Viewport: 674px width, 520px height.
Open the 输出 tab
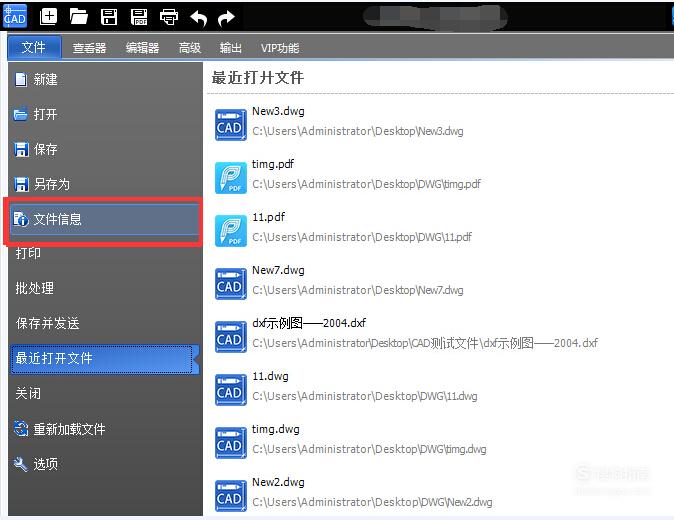pyautogui.click(x=231, y=48)
